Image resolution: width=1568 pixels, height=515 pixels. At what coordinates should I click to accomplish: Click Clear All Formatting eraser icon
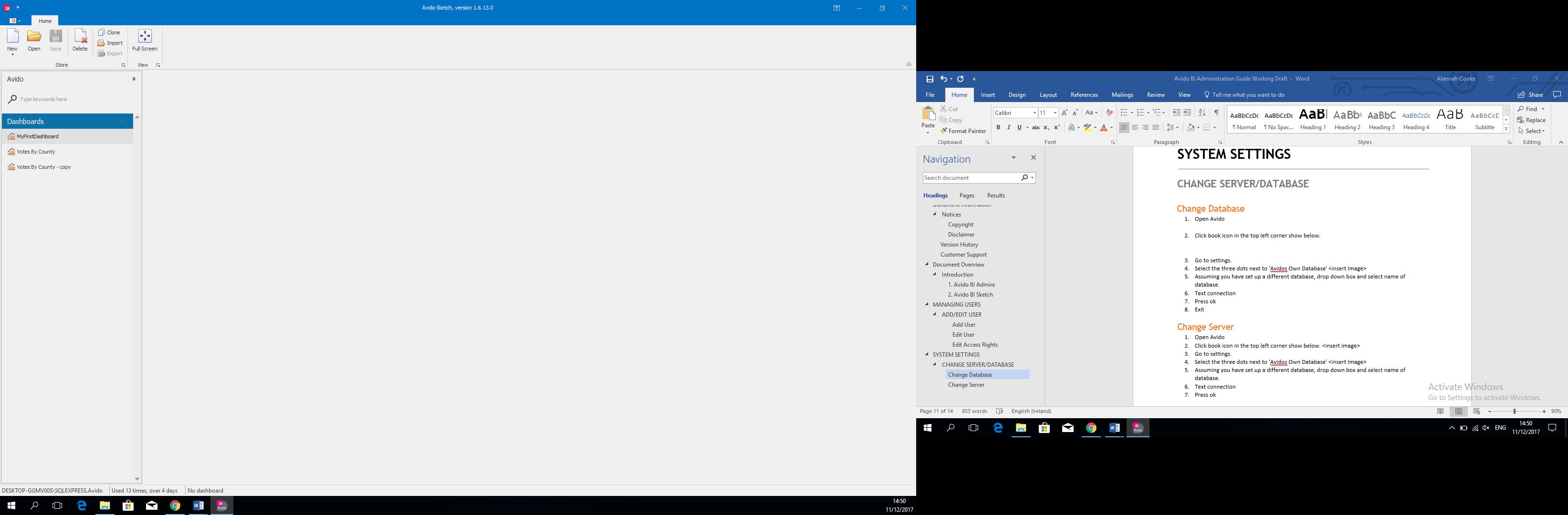(x=1109, y=113)
